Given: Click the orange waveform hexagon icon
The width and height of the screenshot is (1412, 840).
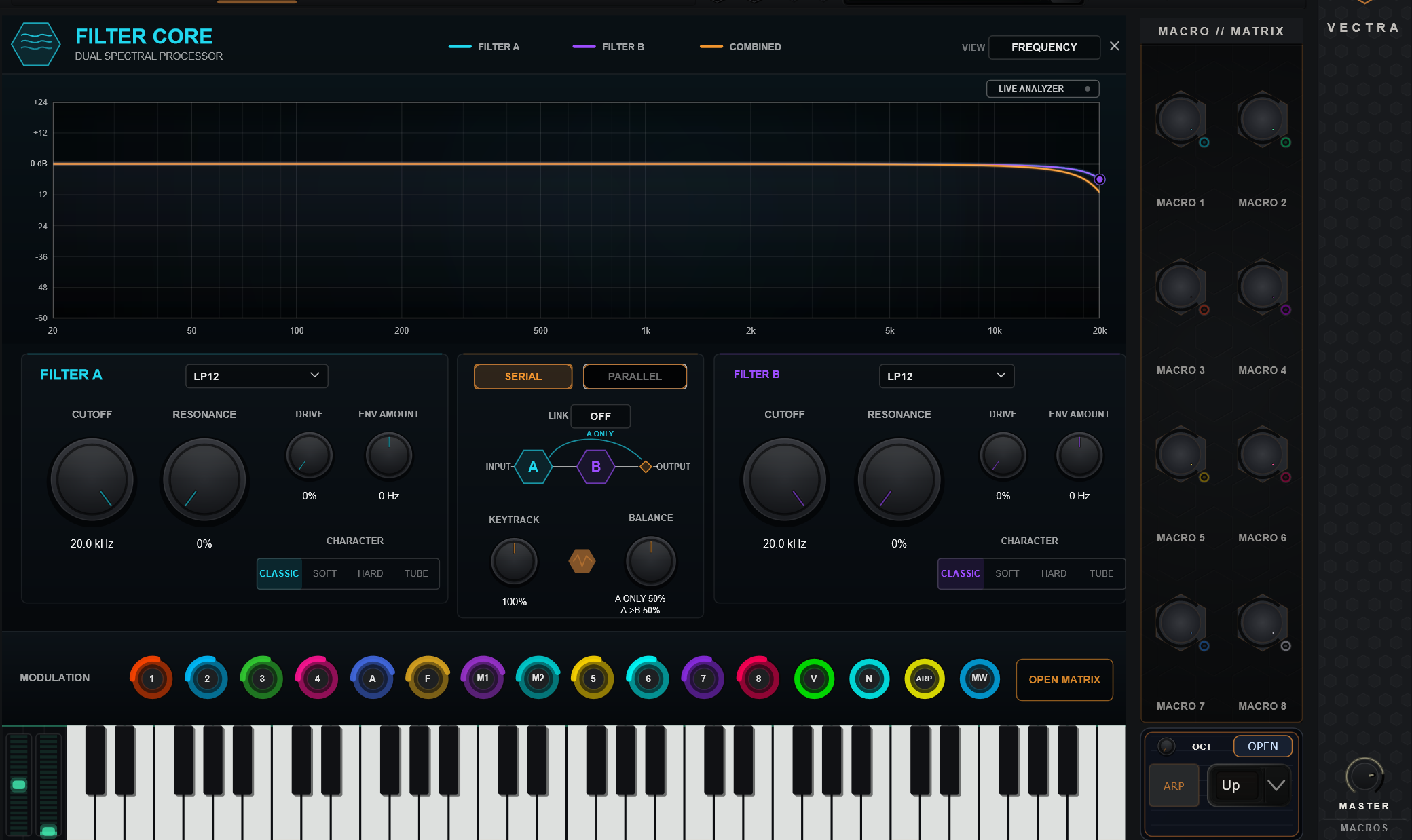Looking at the screenshot, I should pyautogui.click(x=582, y=561).
